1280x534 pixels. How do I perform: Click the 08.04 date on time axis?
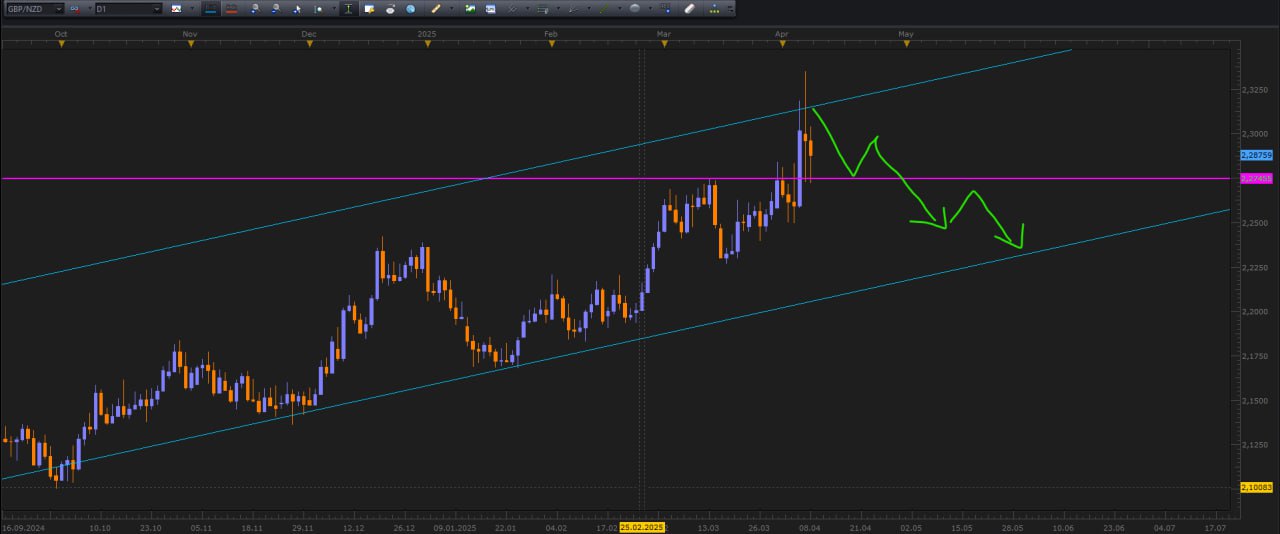click(808, 527)
